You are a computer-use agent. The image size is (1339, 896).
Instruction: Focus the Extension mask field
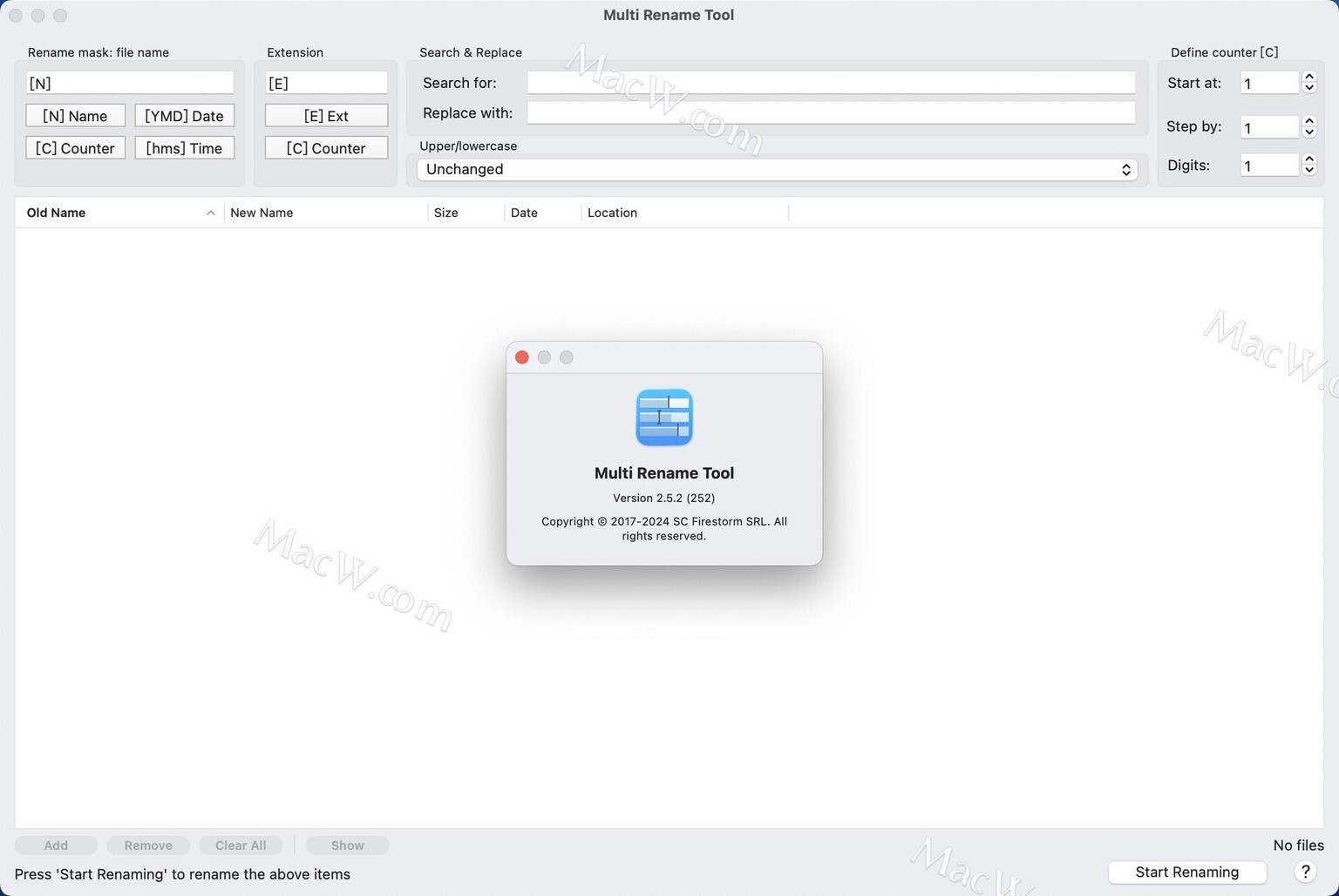[326, 83]
